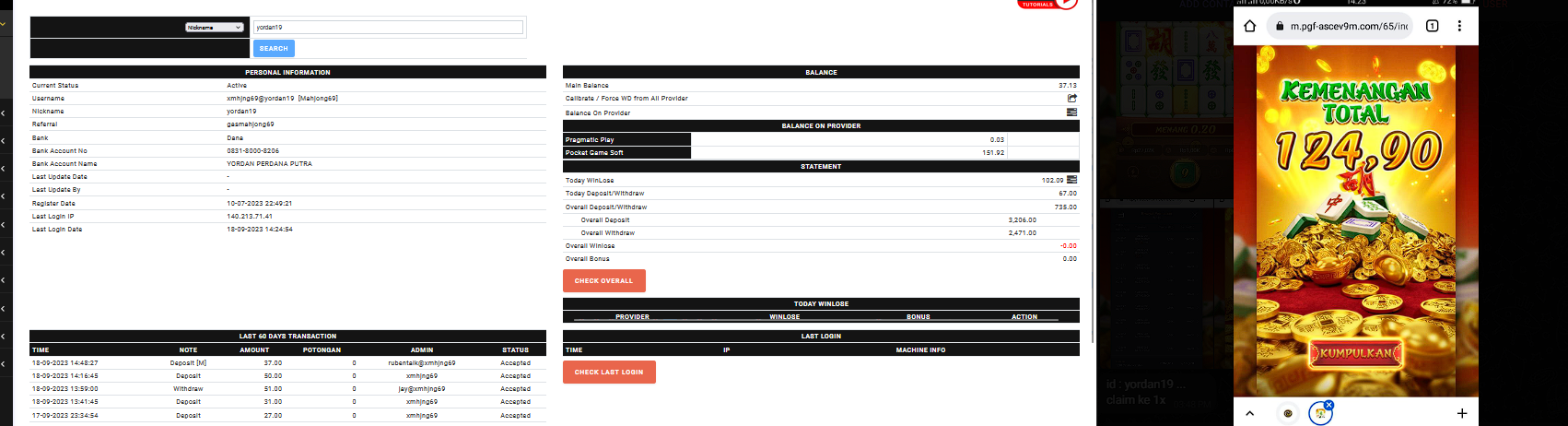
Task: Click the Overall Deposit value 3,206.00
Action: click(1023, 220)
